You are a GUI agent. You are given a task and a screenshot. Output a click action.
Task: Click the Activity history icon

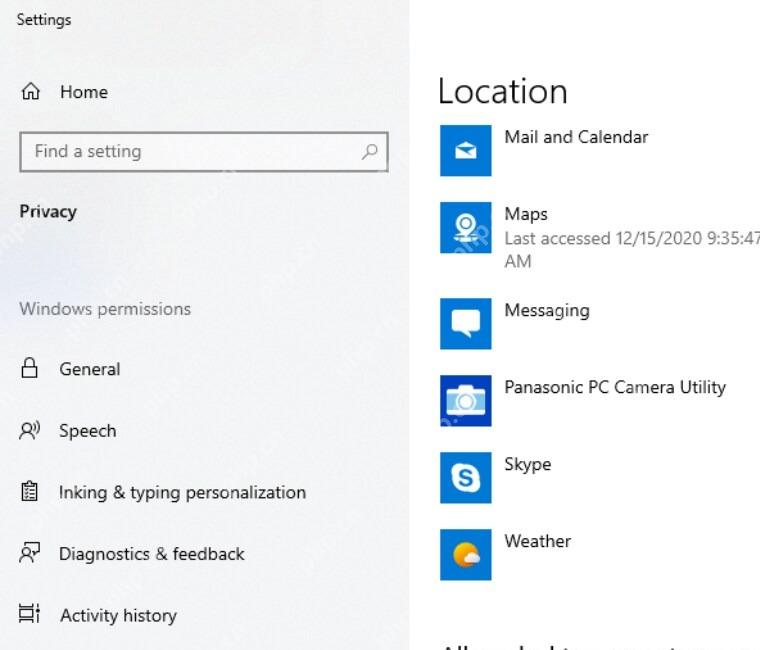(30, 614)
